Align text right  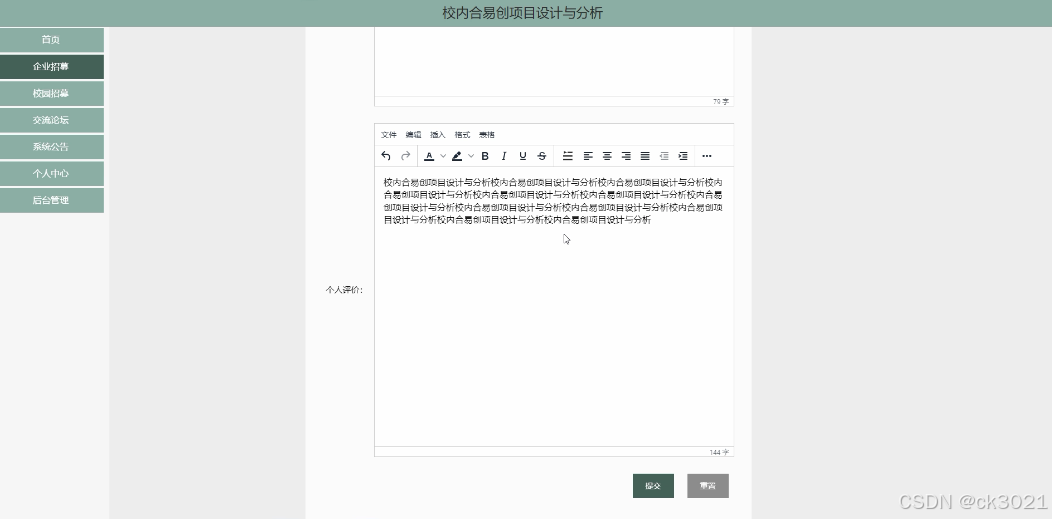point(626,156)
